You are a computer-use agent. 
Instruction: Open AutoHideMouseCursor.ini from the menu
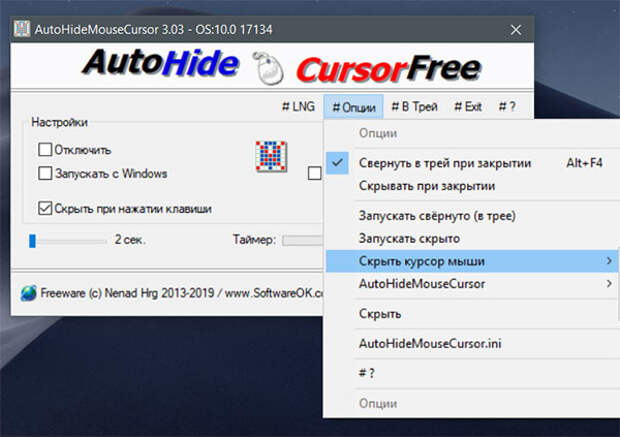coord(472,343)
